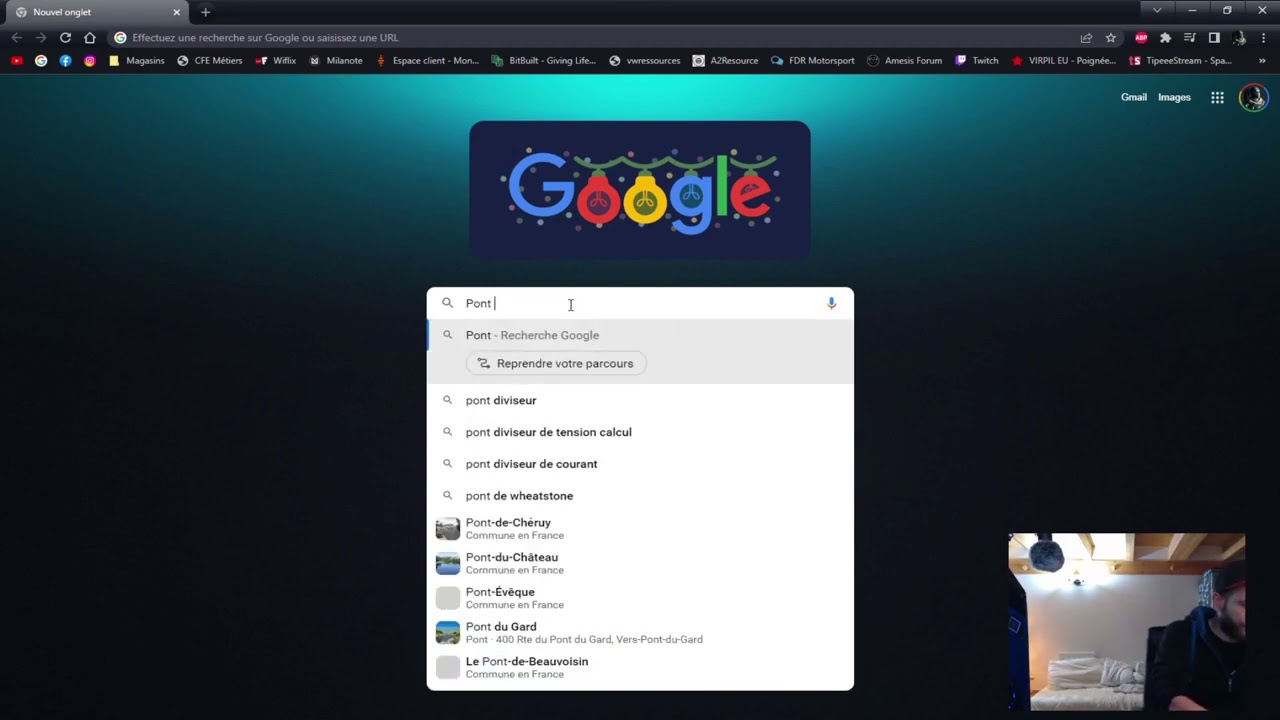This screenshot has width=1280, height=720.
Task: Reload the page
Action: pyautogui.click(x=65, y=38)
